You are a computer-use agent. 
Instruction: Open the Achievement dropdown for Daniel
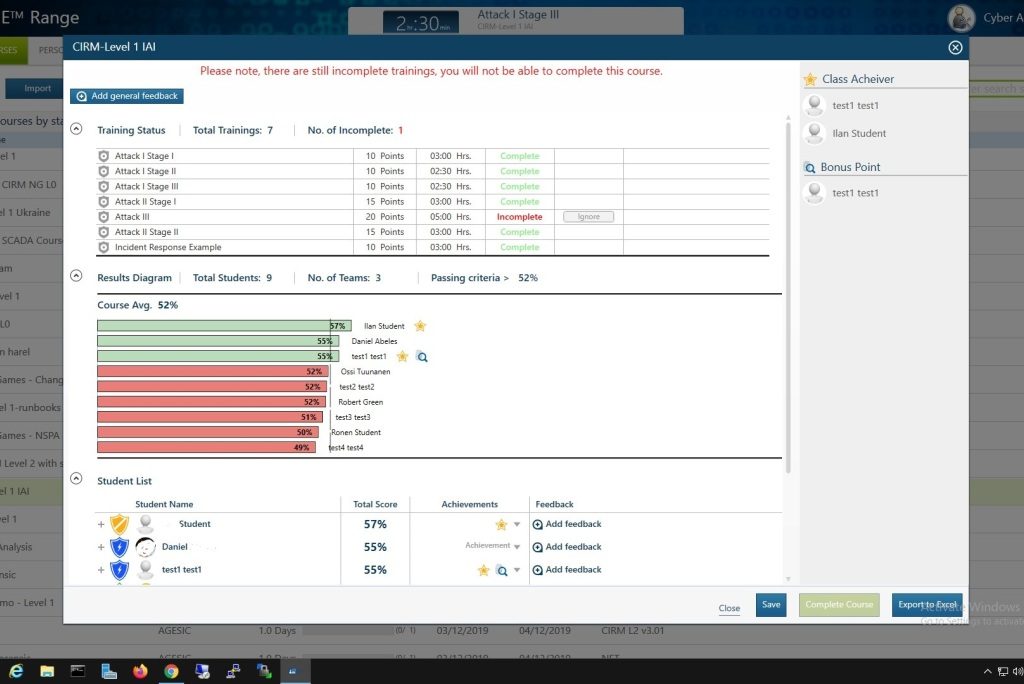click(517, 547)
